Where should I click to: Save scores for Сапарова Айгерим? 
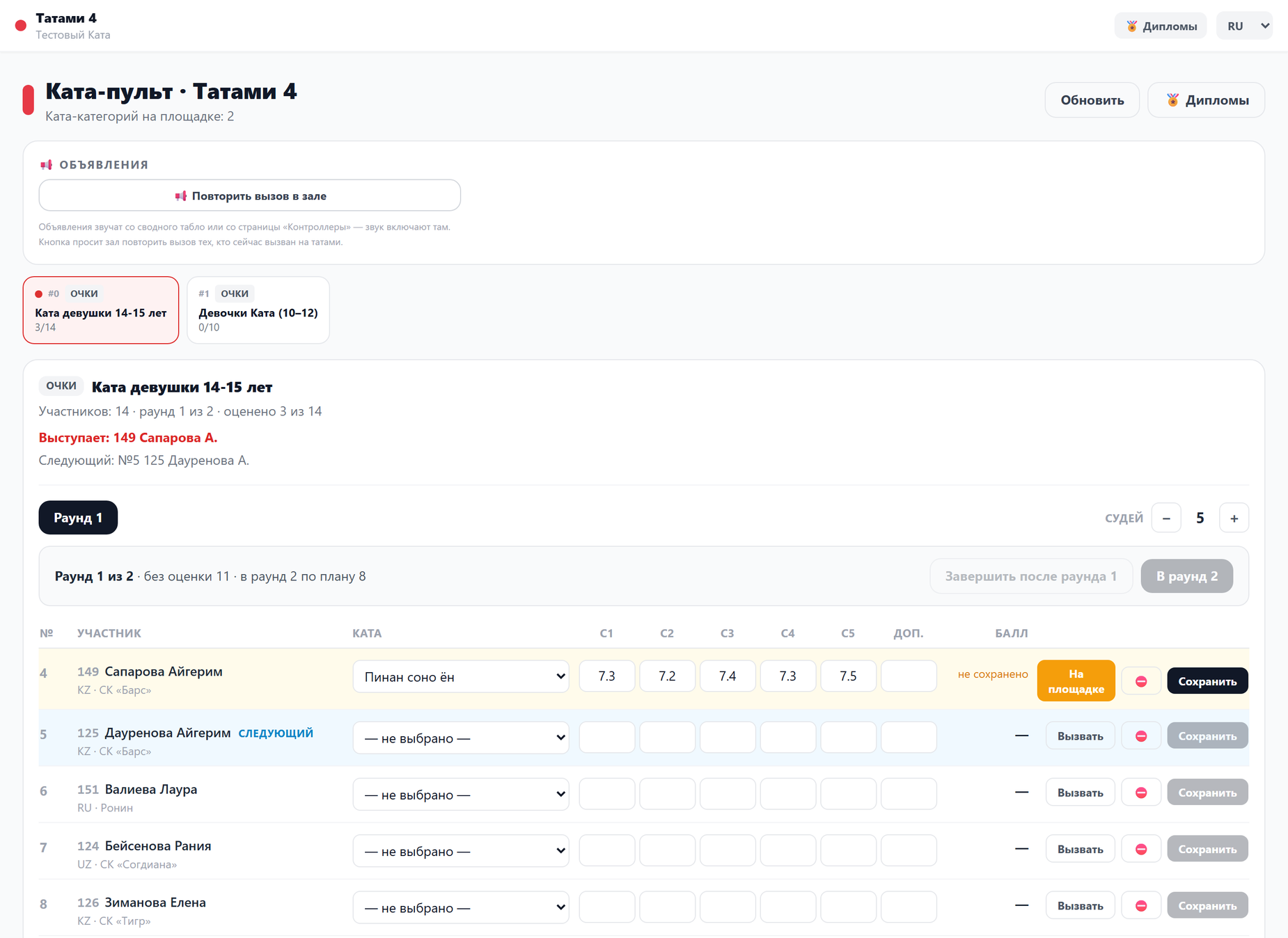coord(1207,681)
